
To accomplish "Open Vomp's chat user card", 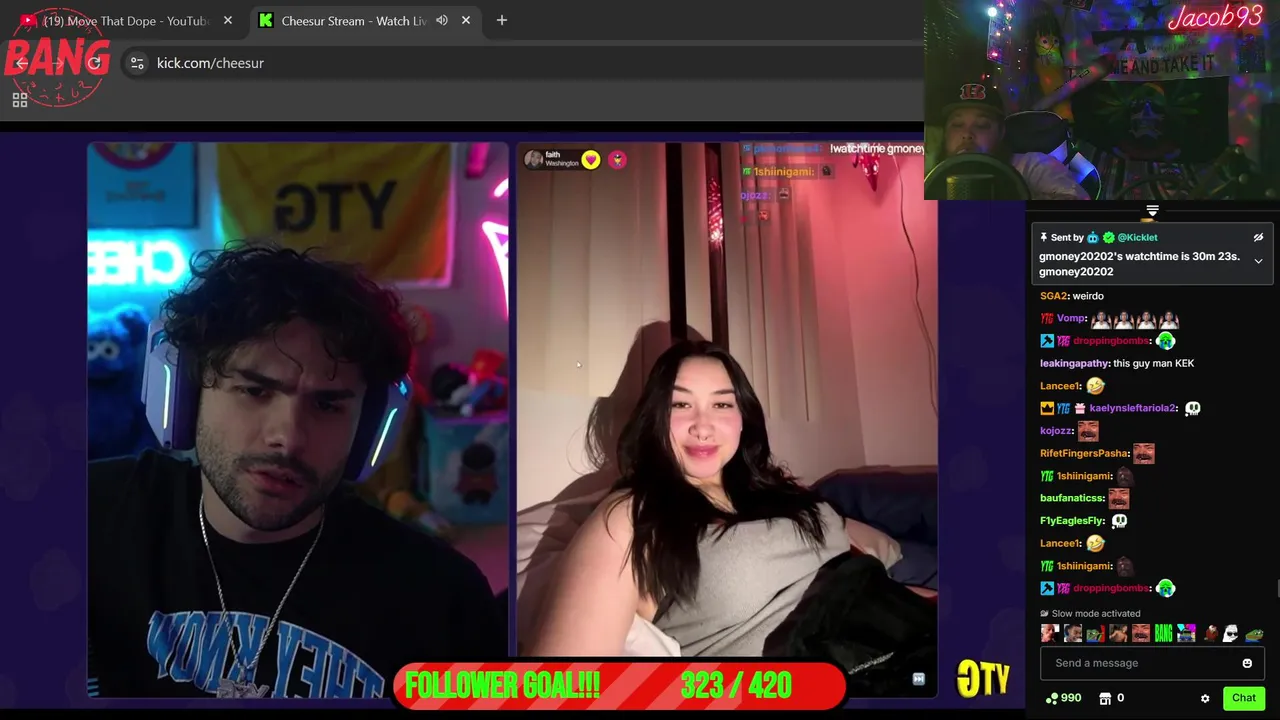I will (x=1071, y=318).
